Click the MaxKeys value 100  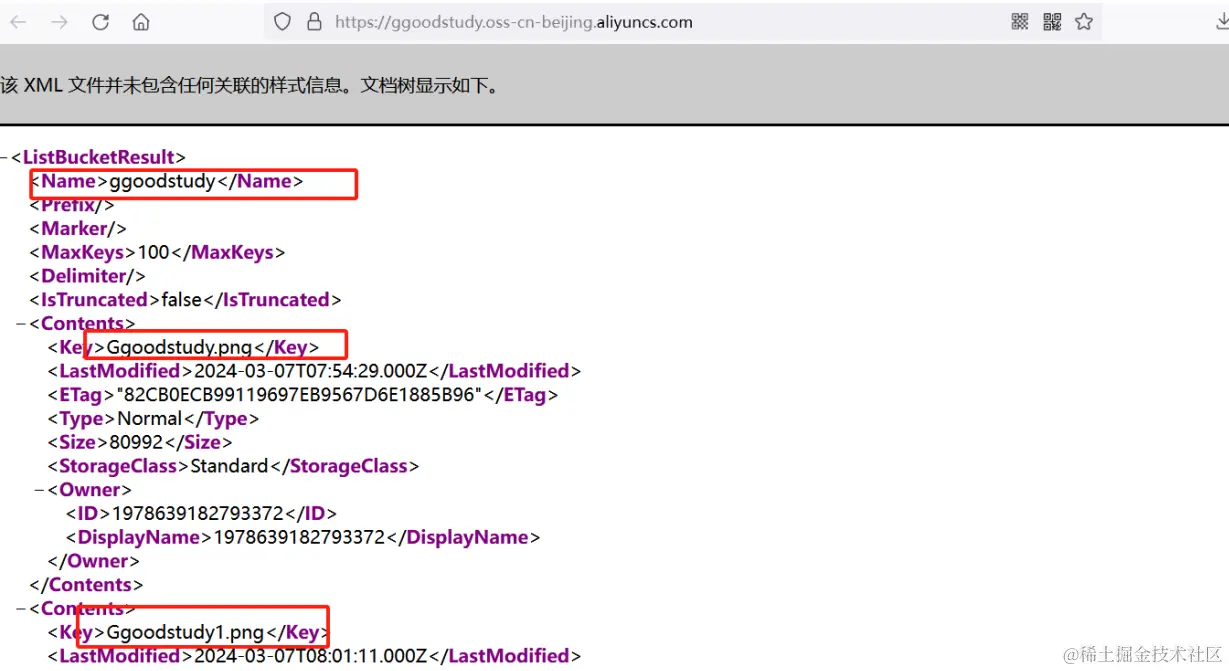pos(154,253)
